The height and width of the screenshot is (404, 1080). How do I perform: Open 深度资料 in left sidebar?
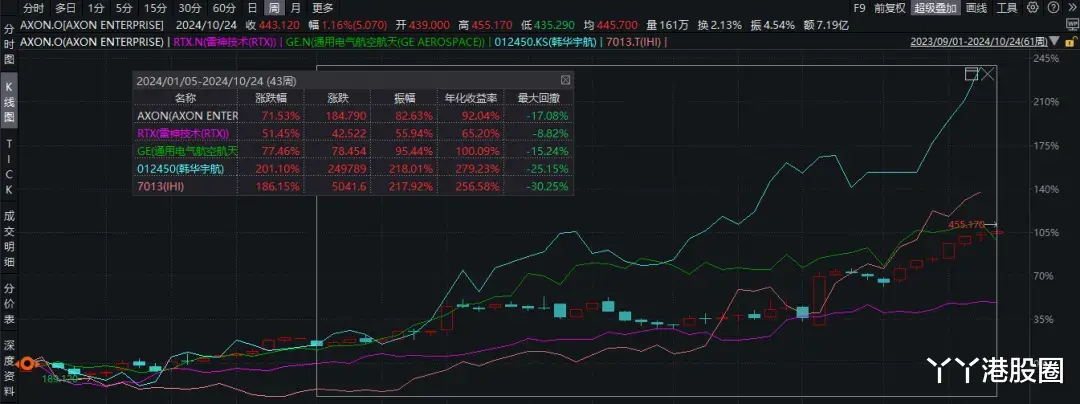[10, 368]
